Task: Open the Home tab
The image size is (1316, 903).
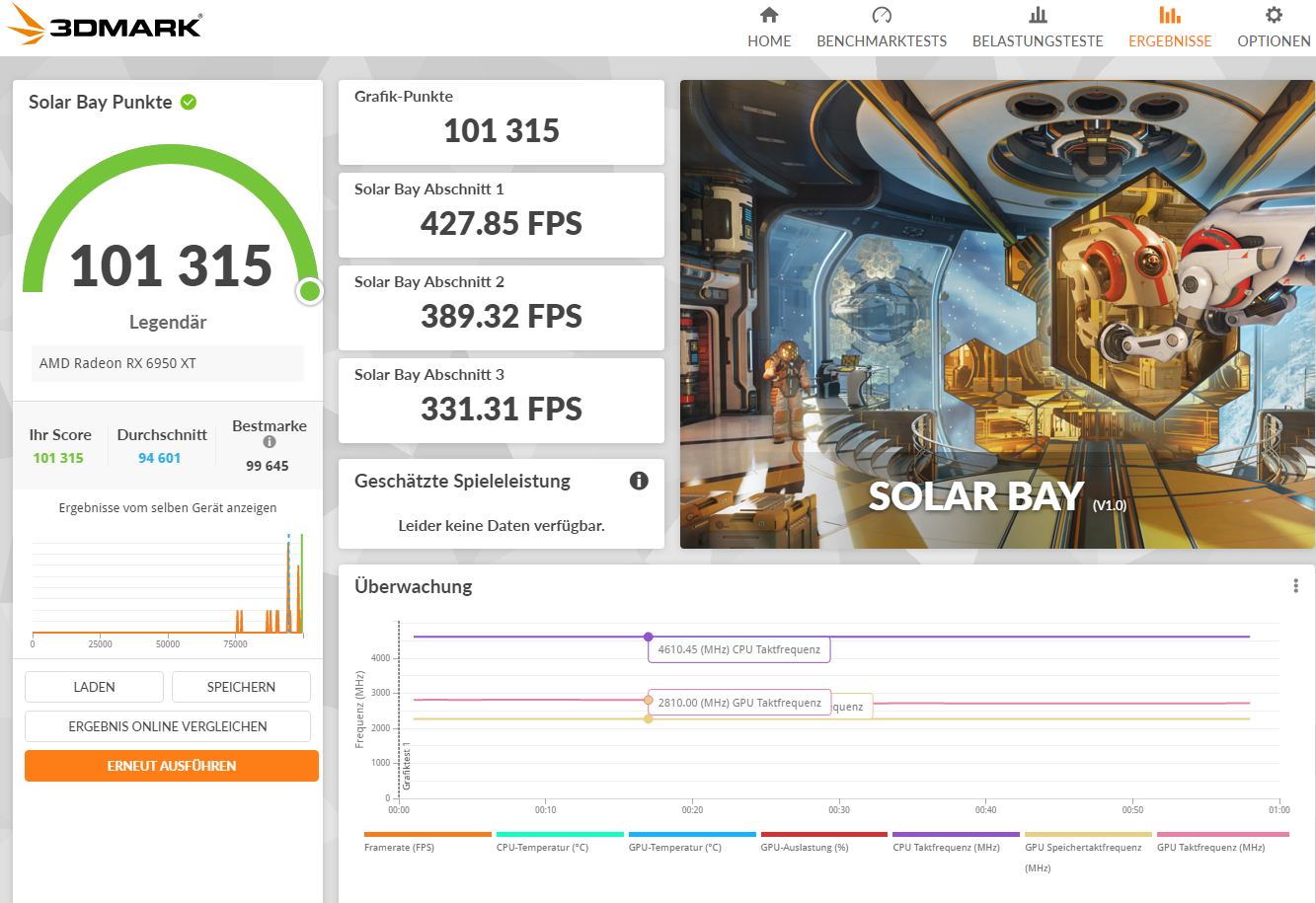Action: pos(769,28)
